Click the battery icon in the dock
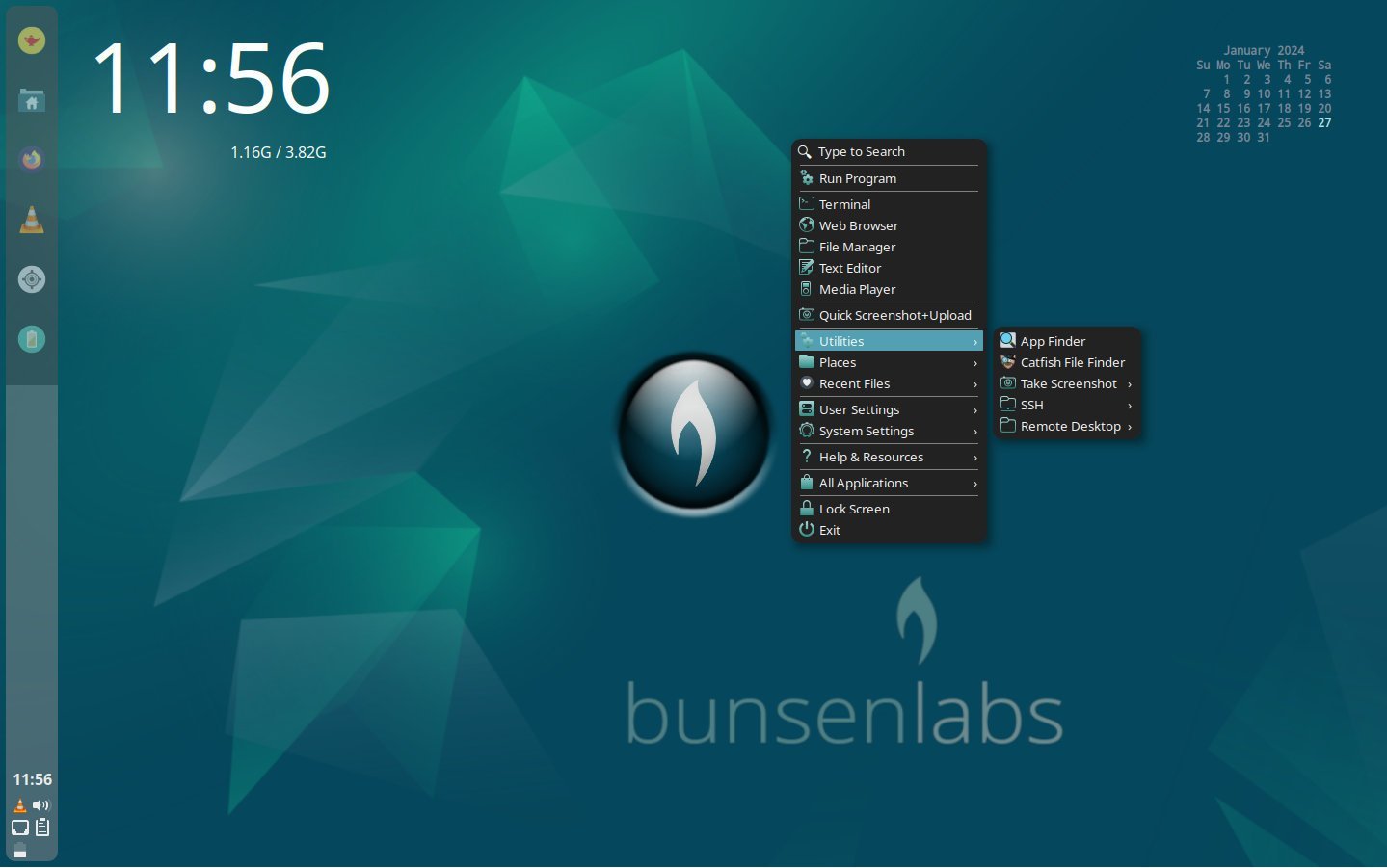The width and height of the screenshot is (1387, 868). coord(32,339)
